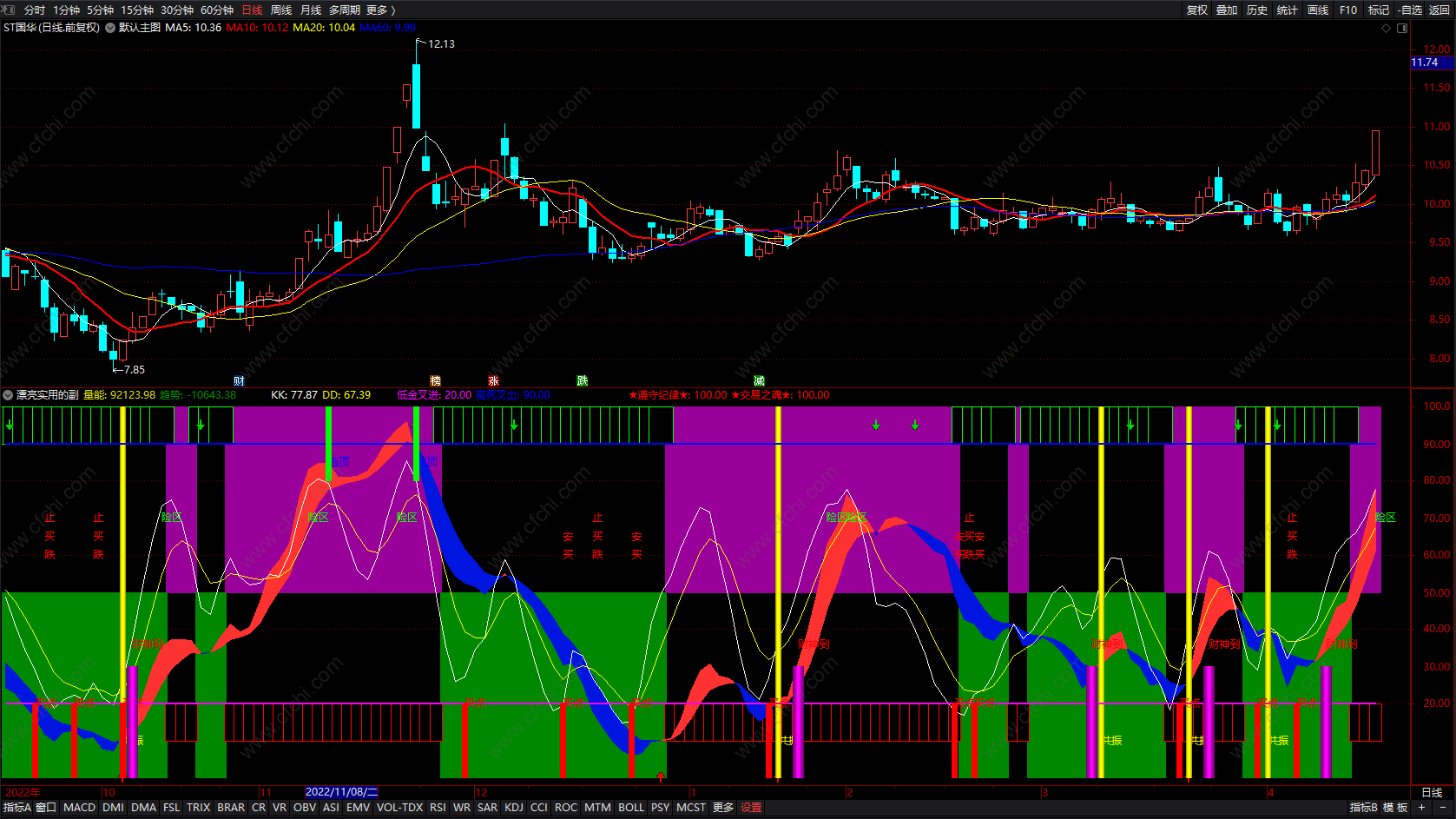The image size is (1456, 819).
Task: Click -自选 to remove from watchlist
Action: pos(1410,10)
